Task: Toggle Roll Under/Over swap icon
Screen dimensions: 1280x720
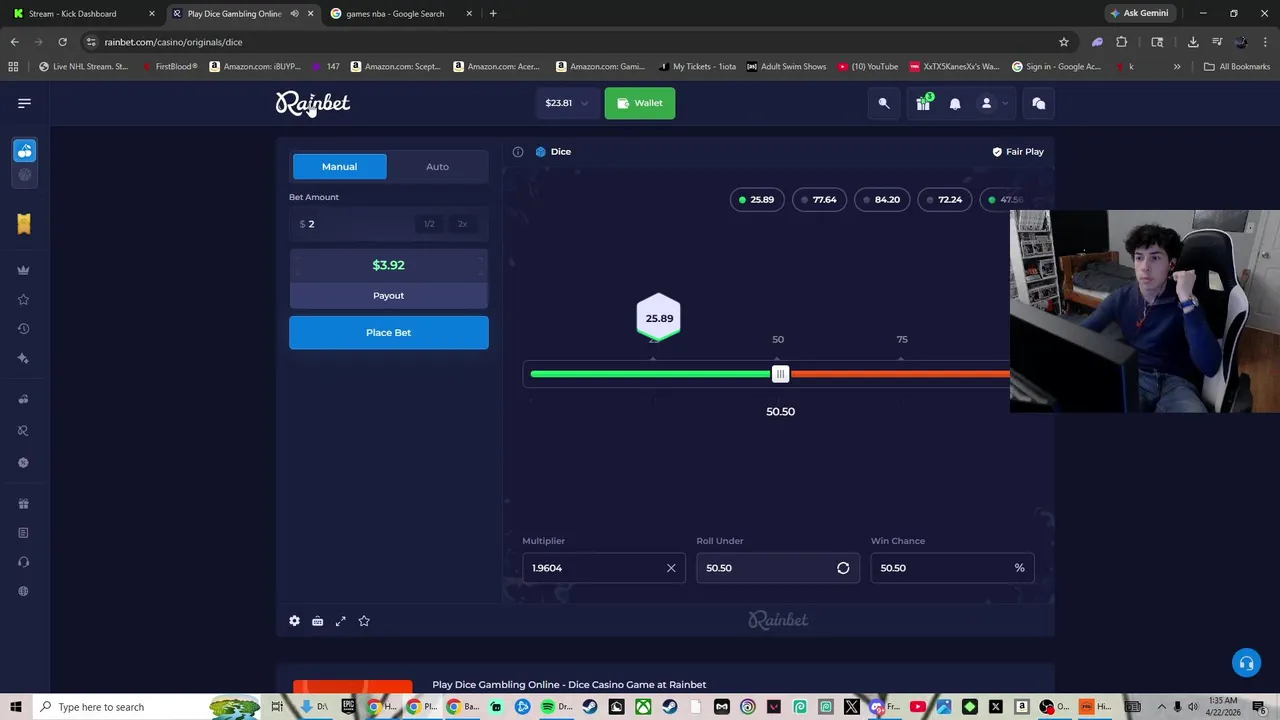Action: coord(843,568)
